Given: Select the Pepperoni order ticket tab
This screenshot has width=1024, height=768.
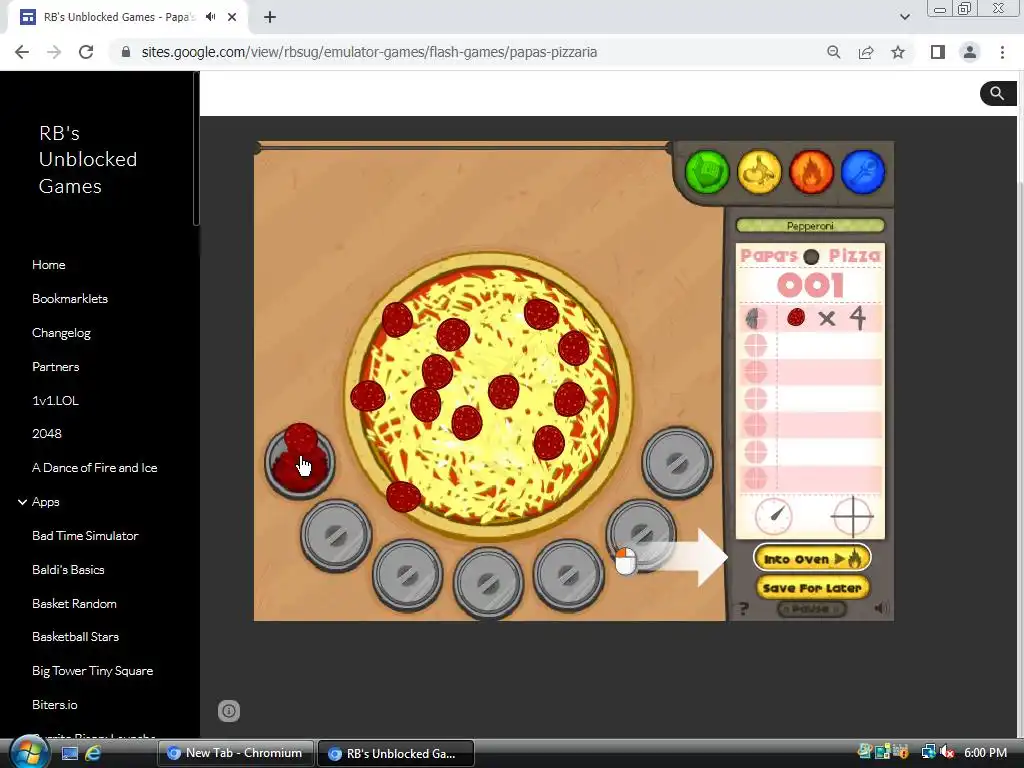Looking at the screenshot, I should [810, 226].
